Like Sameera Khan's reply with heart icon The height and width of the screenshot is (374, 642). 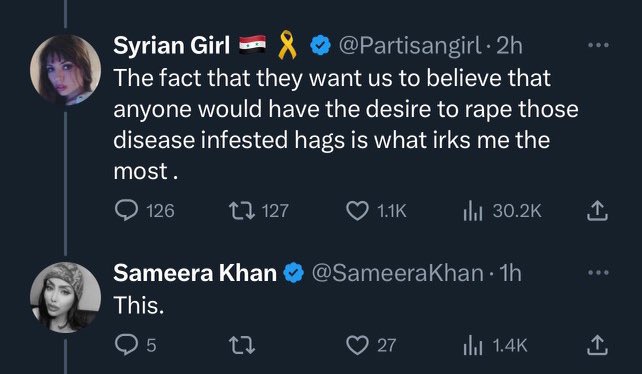tap(357, 345)
